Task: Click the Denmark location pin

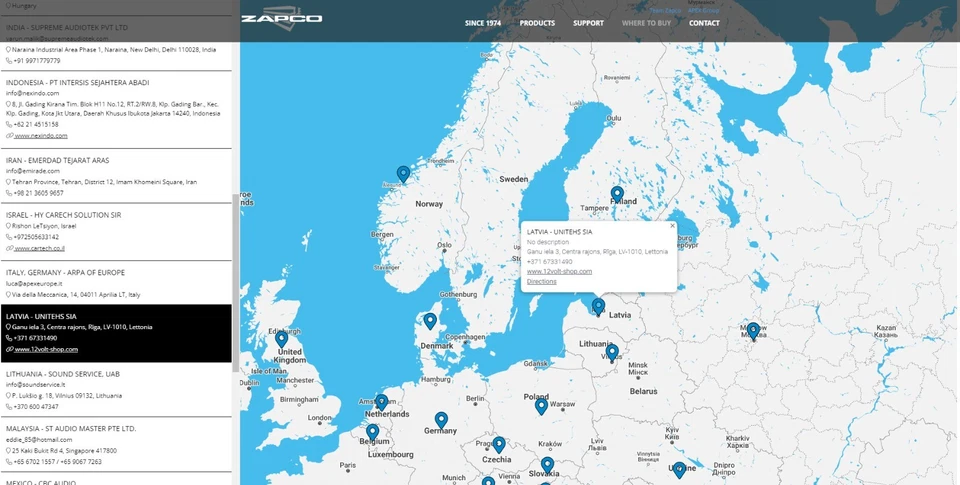Action: [x=430, y=321]
